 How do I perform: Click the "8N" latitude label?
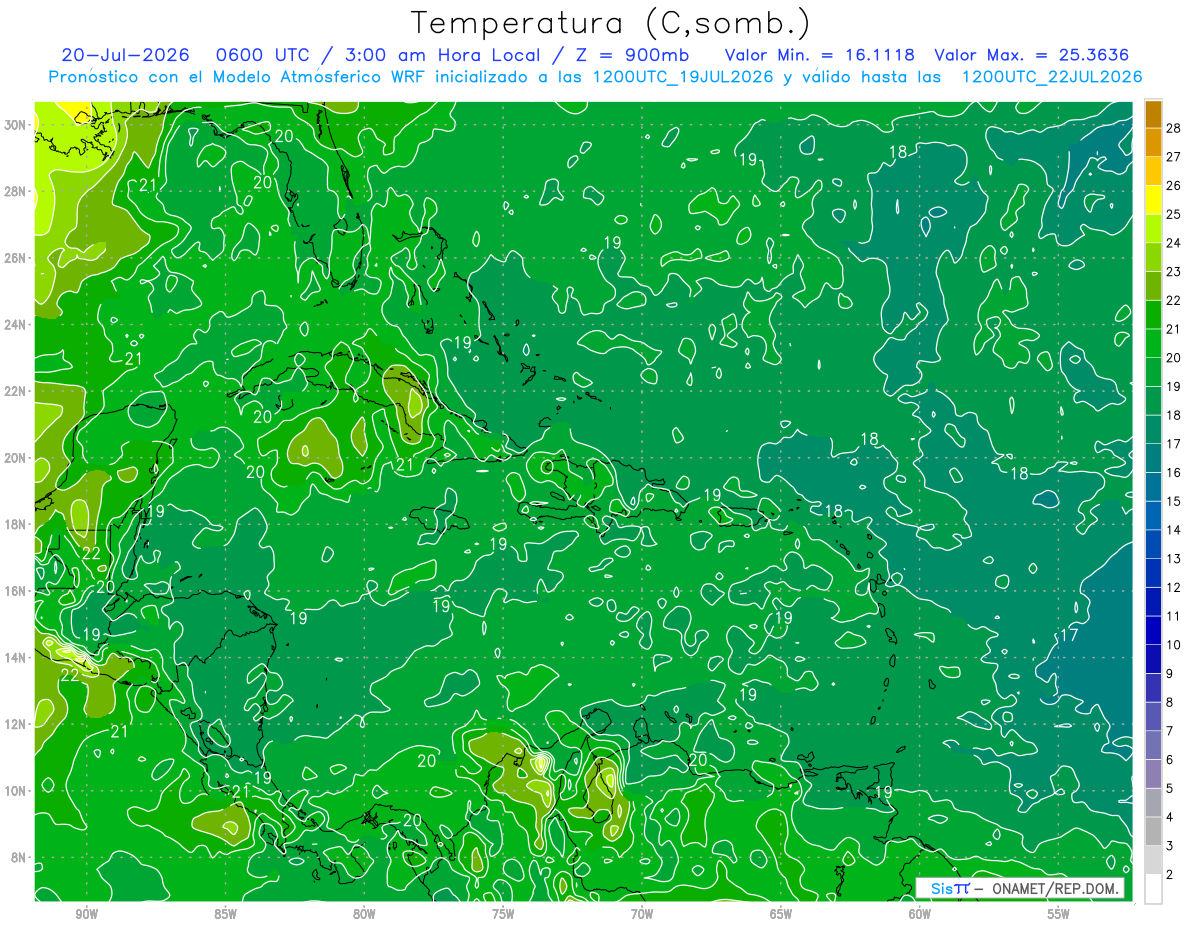(x=19, y=857)
